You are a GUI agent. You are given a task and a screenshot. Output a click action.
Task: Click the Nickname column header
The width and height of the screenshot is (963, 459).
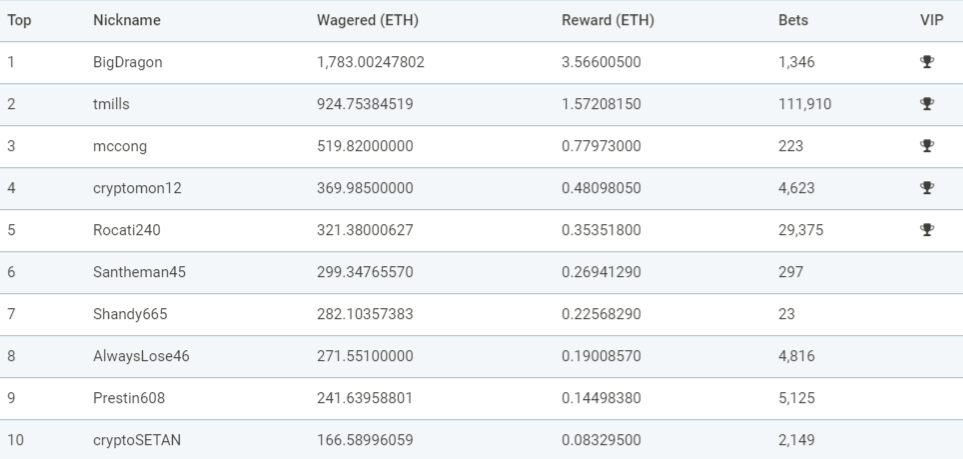[127, 20]
